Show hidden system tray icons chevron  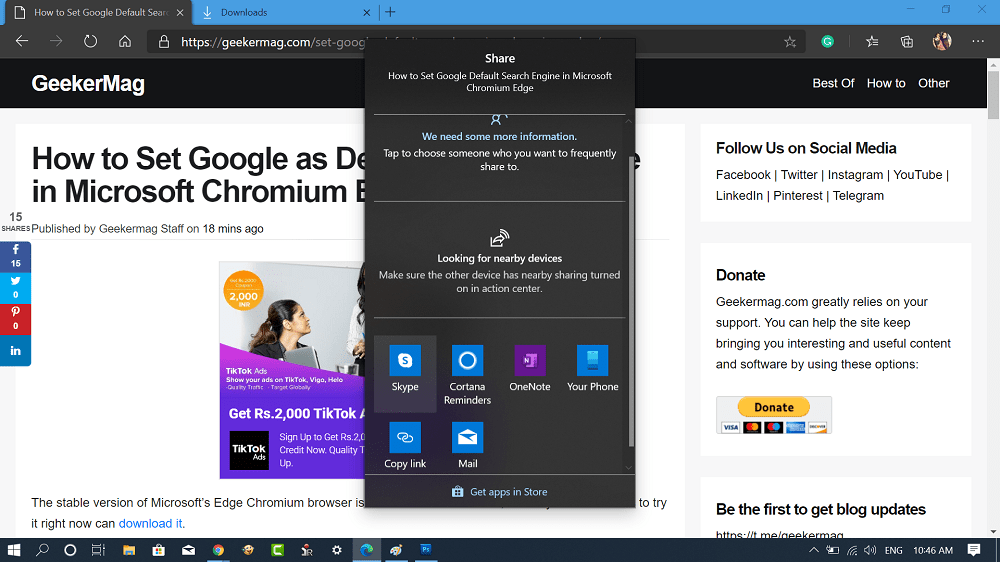pos(814,550)
